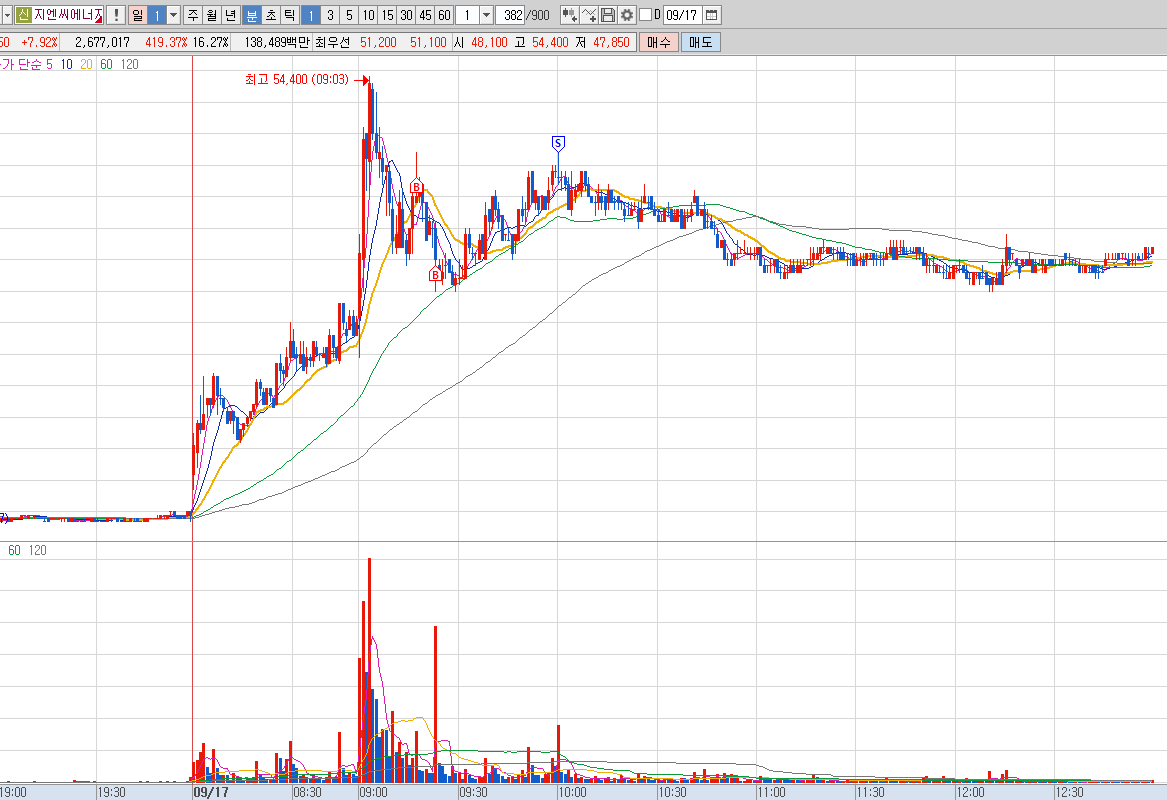Click the add-indicator line chart icon

[x=589, y=15]
